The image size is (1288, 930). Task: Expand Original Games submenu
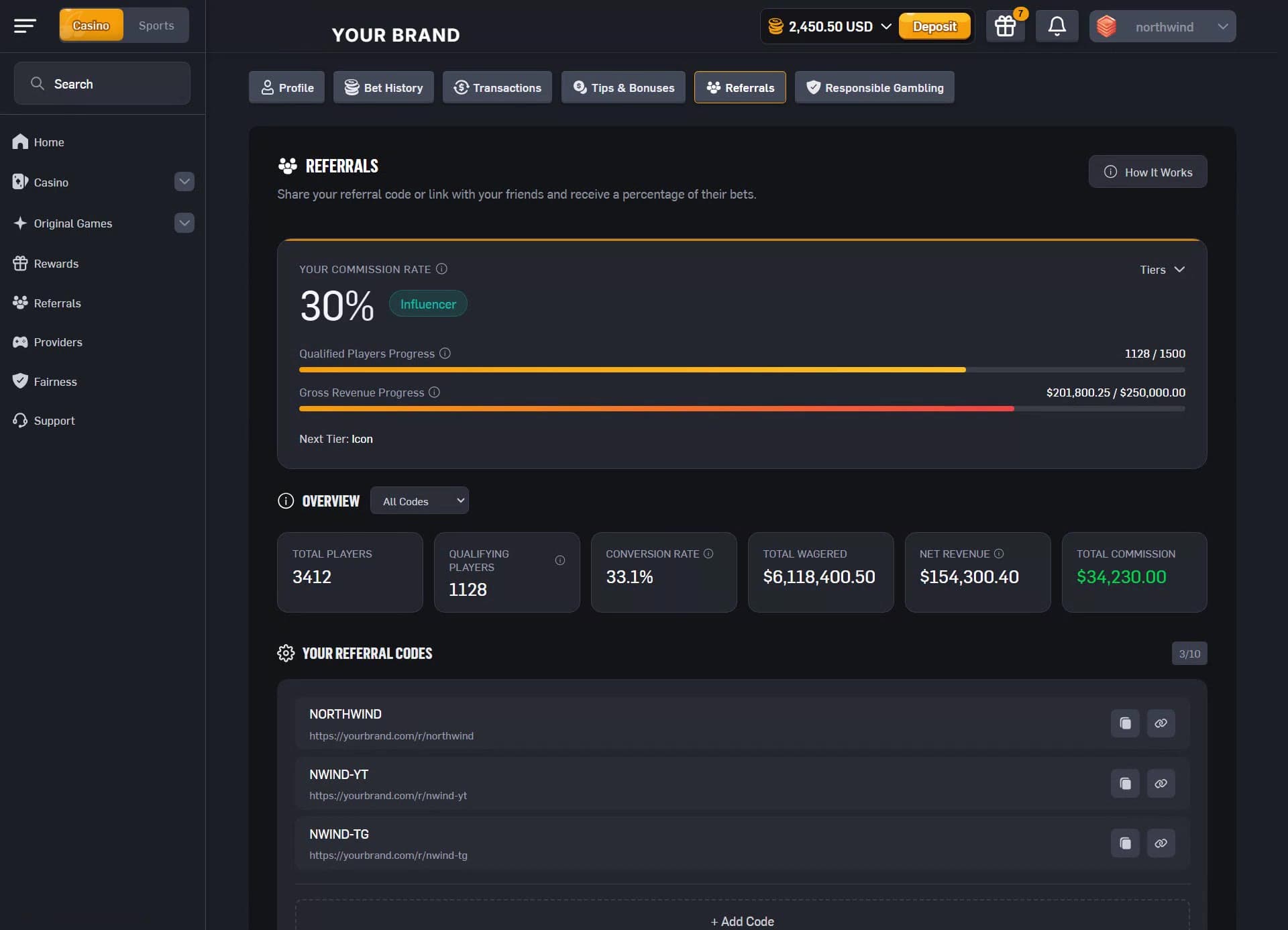pyautogui.click(x=184, y=223)
